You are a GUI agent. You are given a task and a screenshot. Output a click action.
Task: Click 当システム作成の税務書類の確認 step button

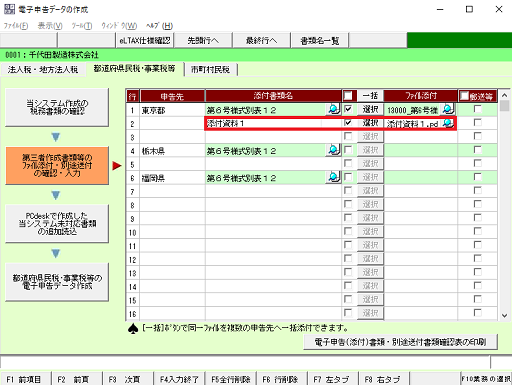pos(57,107)
